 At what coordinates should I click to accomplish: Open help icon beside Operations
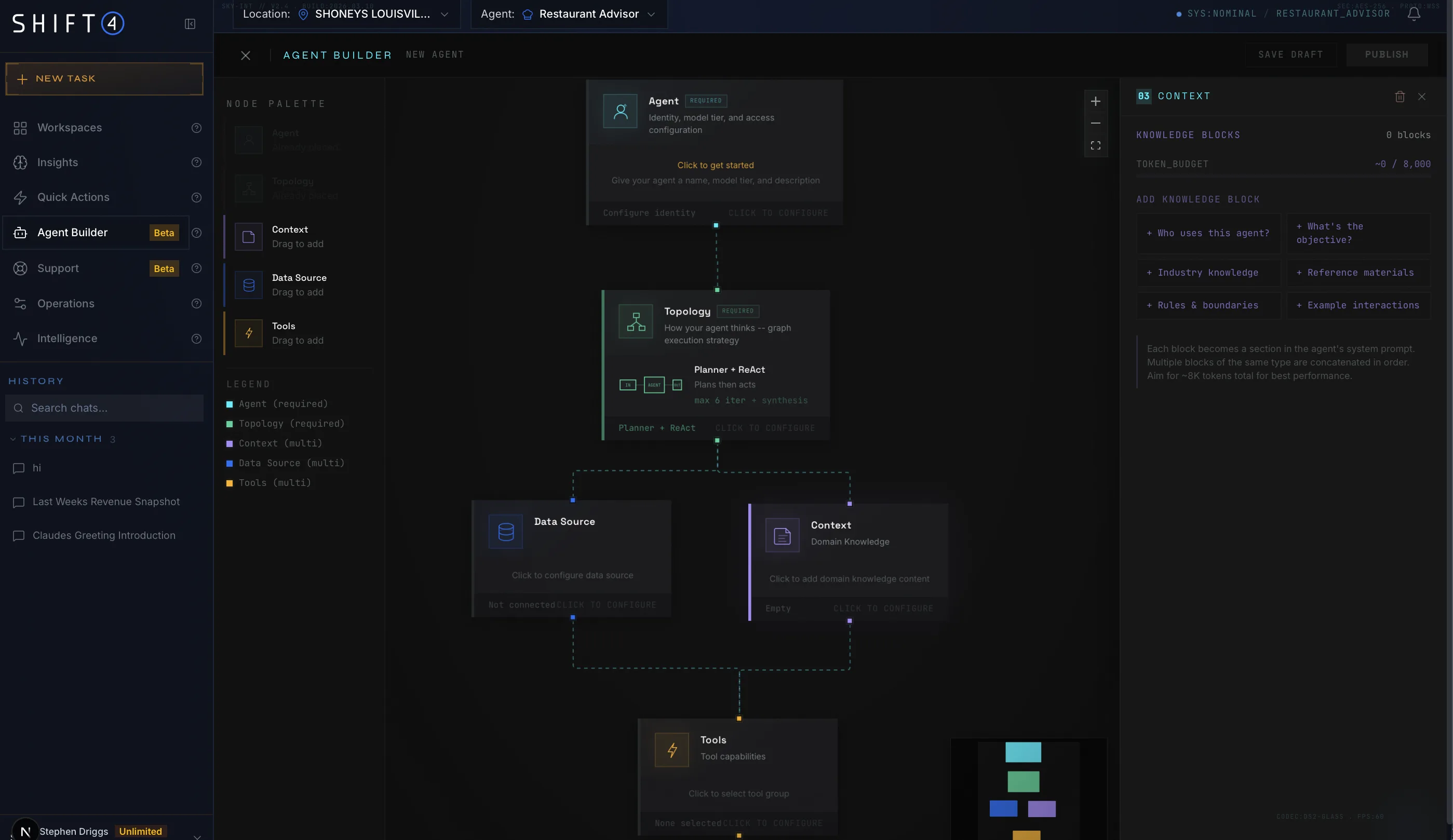pos(197,304)
